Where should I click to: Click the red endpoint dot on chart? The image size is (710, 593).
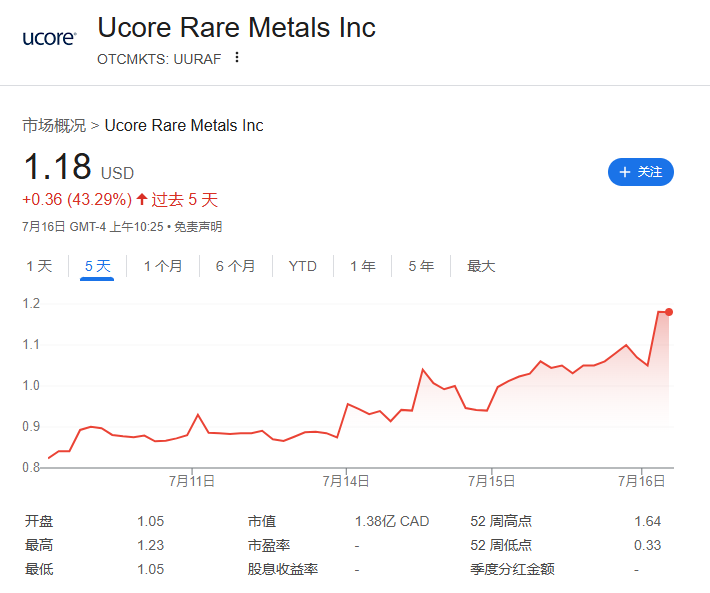(x=669, y=312)
